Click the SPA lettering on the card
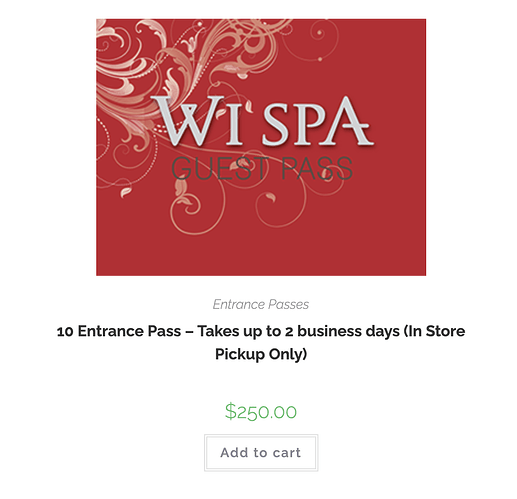The height and width of the screenshot is (499, 517). [x=317, y=122]
